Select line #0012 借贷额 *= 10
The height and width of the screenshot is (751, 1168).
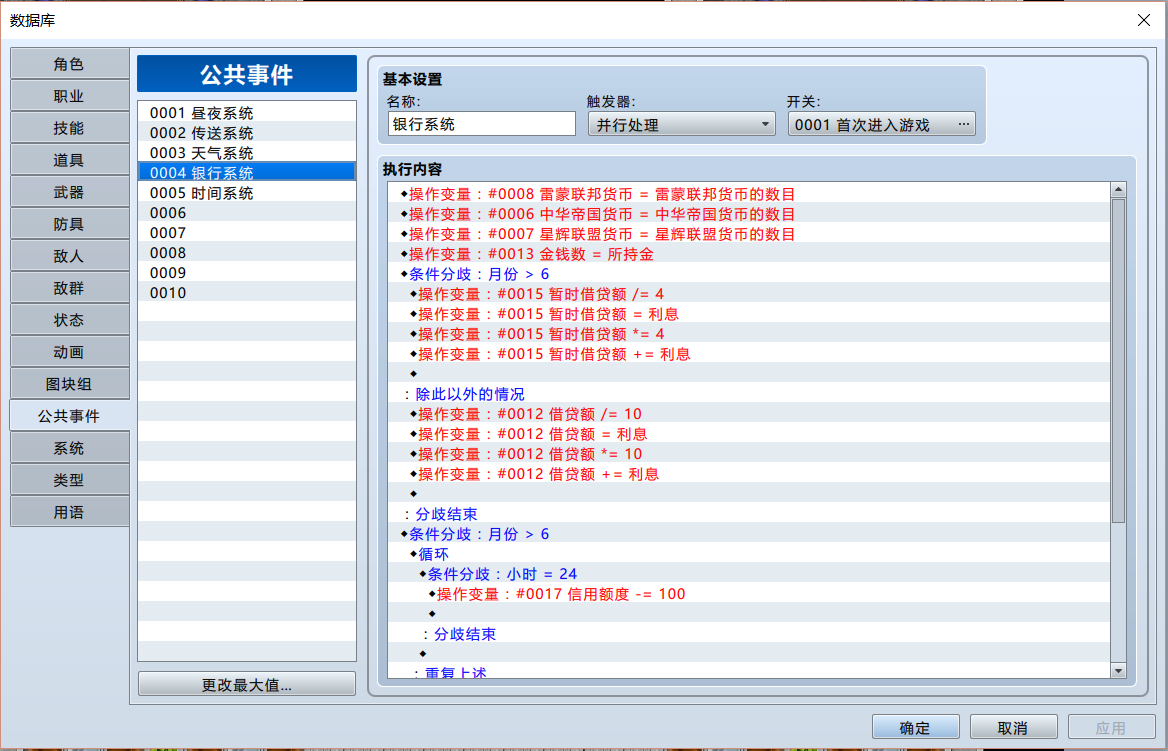point(749,454)
